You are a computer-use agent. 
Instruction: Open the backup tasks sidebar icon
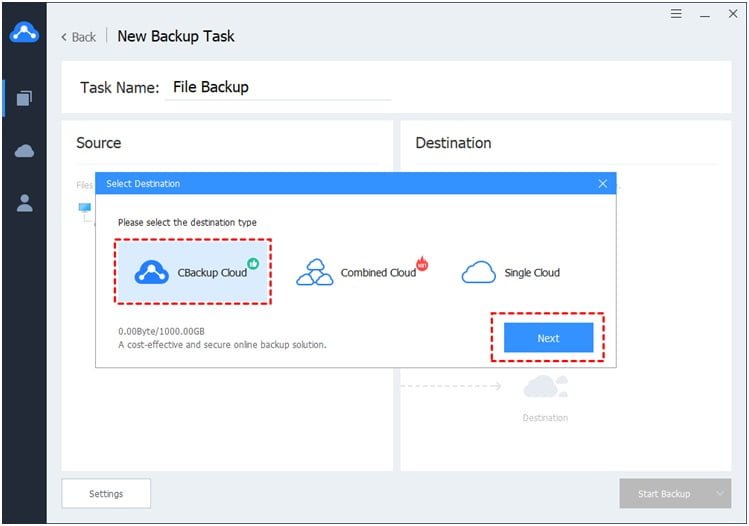coord(24,98)
